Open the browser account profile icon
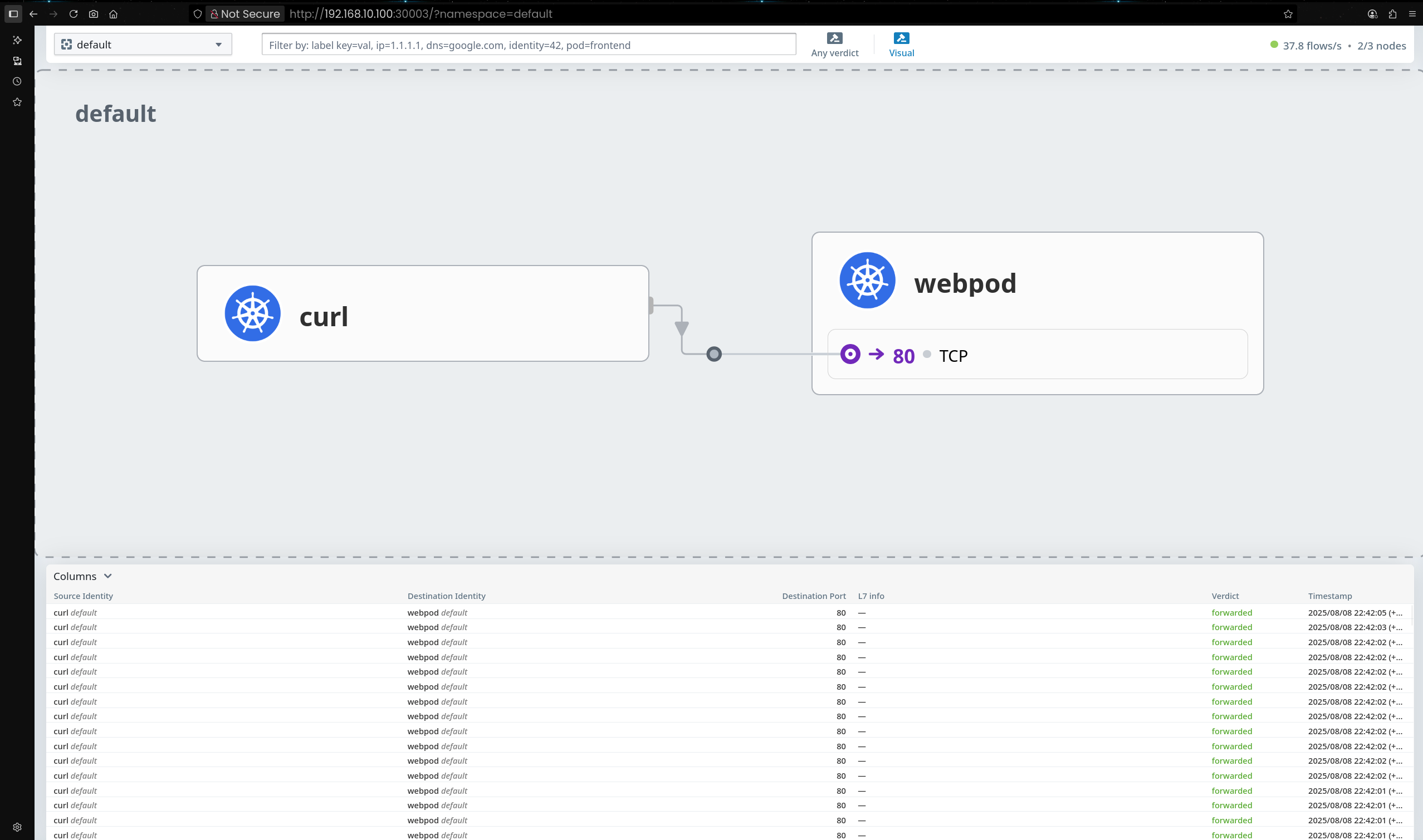Screen dimensions: 1423x840 tap(1373, 13)
